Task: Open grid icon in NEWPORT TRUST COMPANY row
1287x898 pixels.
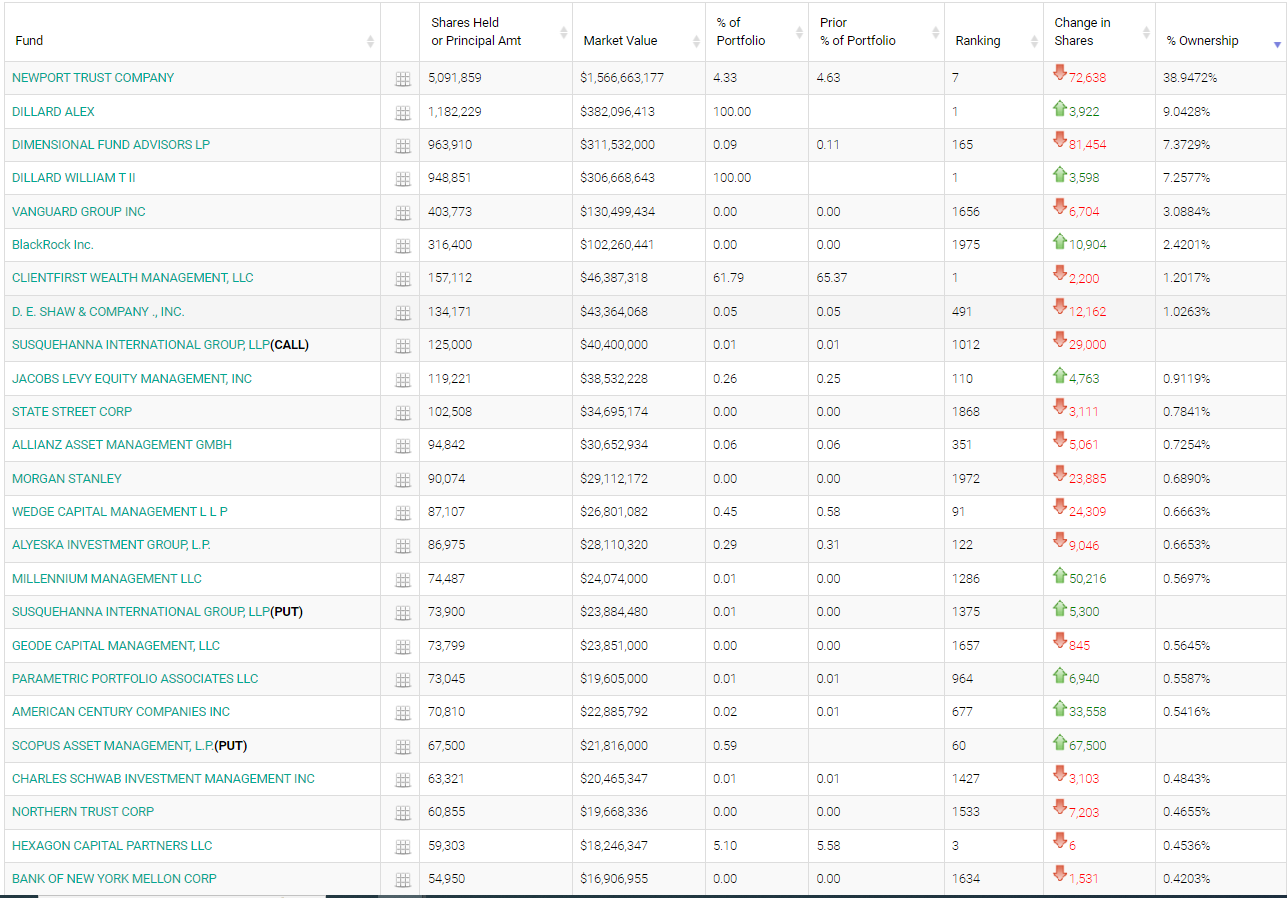Action: (403, 79)
